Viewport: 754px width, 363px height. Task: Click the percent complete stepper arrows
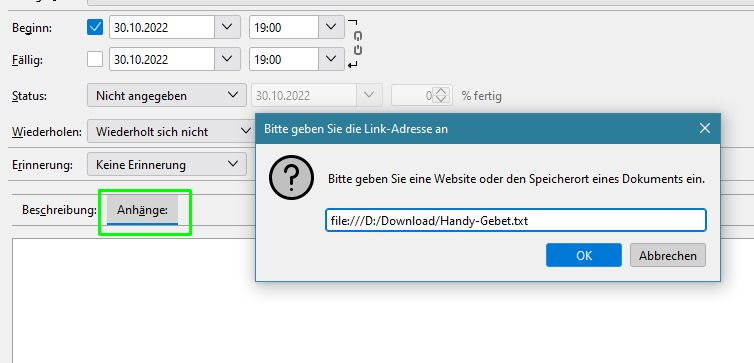441,95
